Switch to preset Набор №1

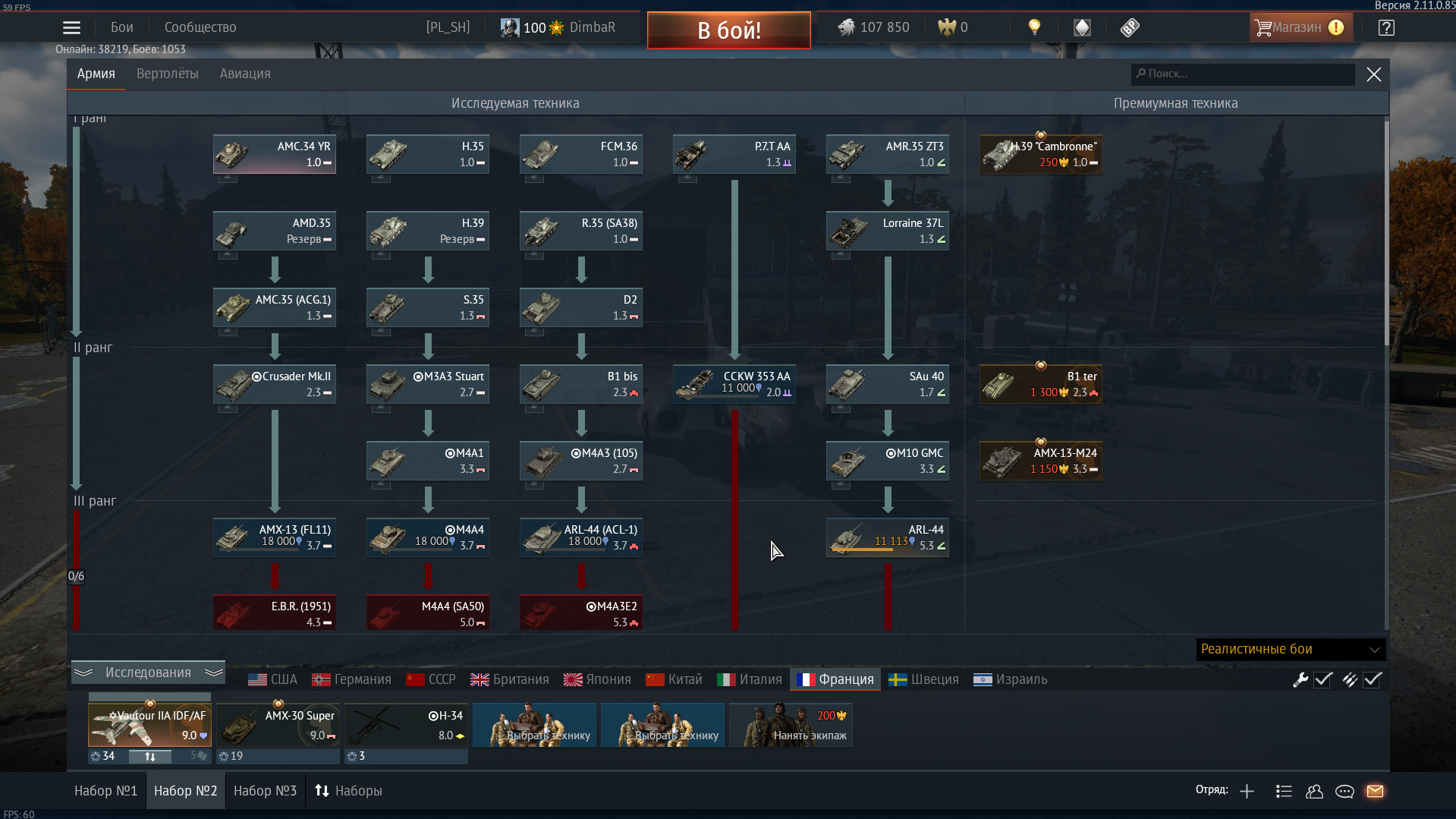coord(105,791)
